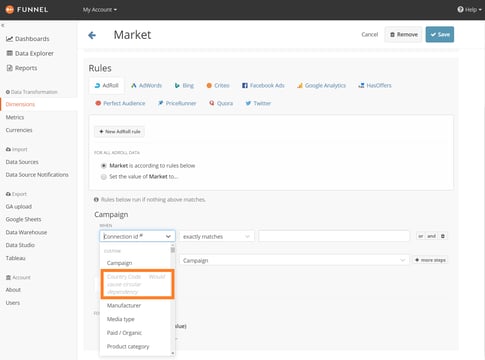Collapse sidebar with the small chevron

(2, 25)
